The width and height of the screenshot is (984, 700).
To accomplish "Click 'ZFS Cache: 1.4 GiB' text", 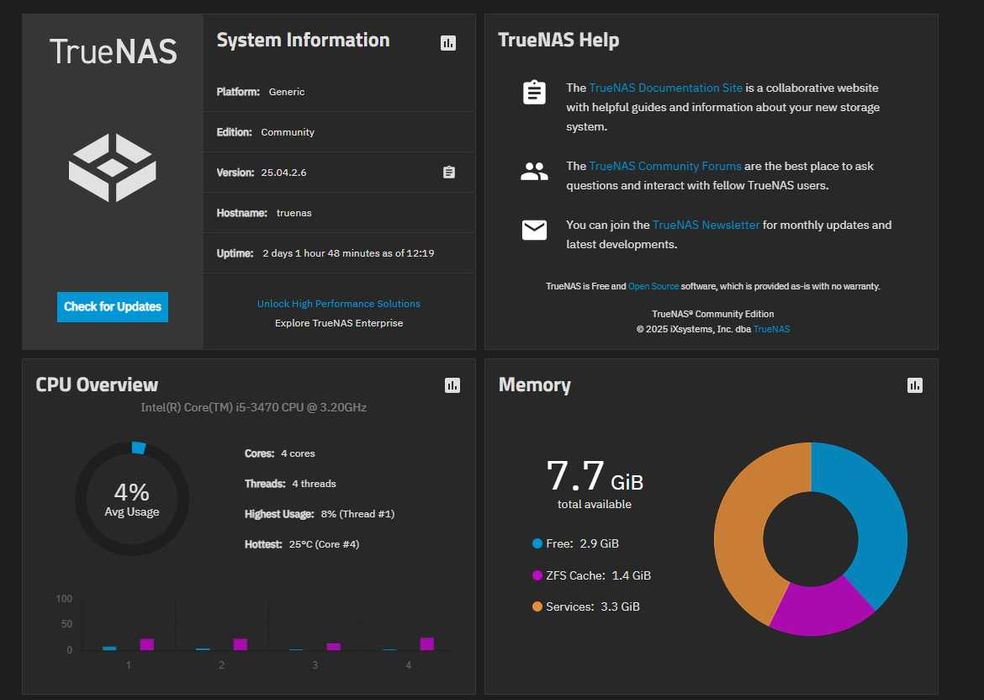I will [x=598, y=575].
